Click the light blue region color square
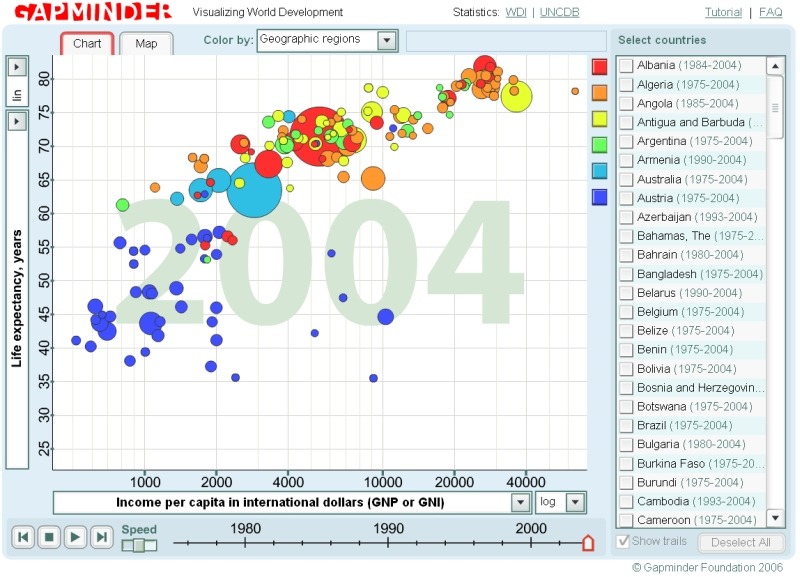800x577 pixels. coord(599,171)
